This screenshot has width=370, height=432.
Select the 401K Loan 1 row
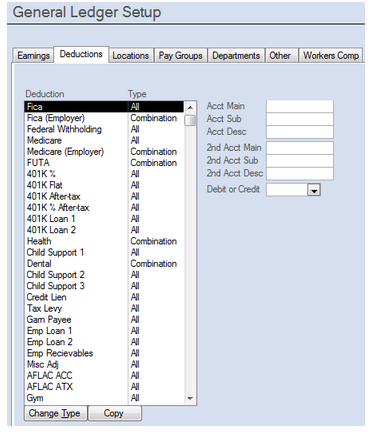click(x=104, y=219)
